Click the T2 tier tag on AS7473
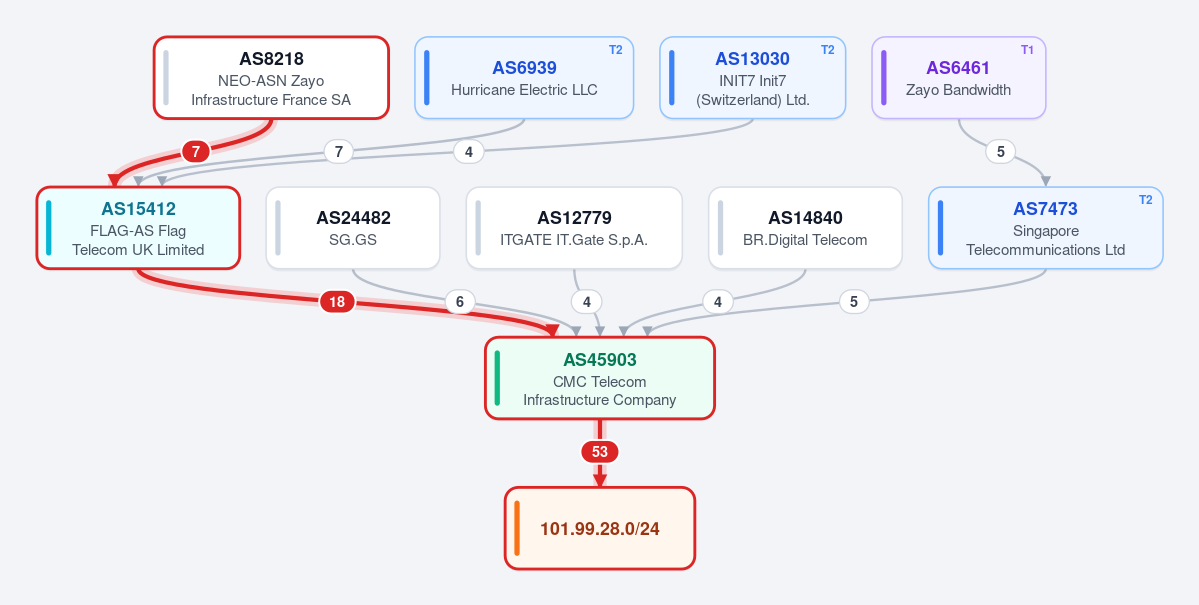 click(1145, 200)
